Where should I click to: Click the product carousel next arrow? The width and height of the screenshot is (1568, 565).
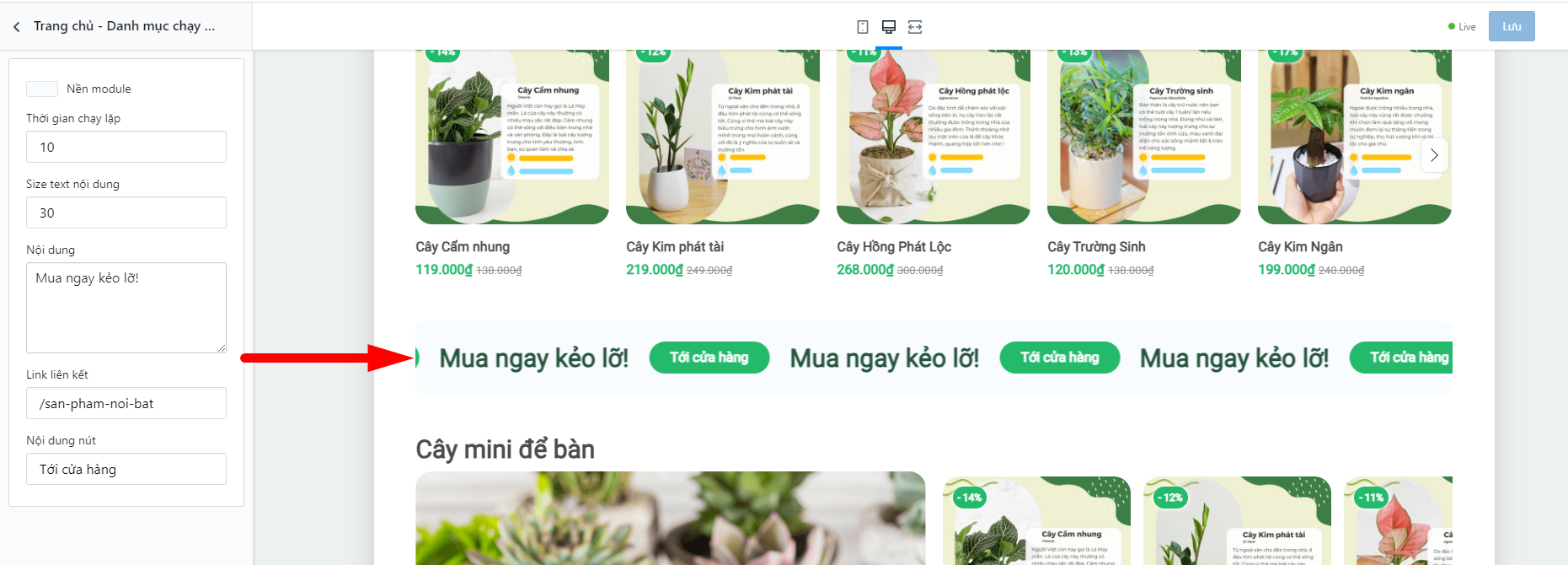pos(1434,155)
